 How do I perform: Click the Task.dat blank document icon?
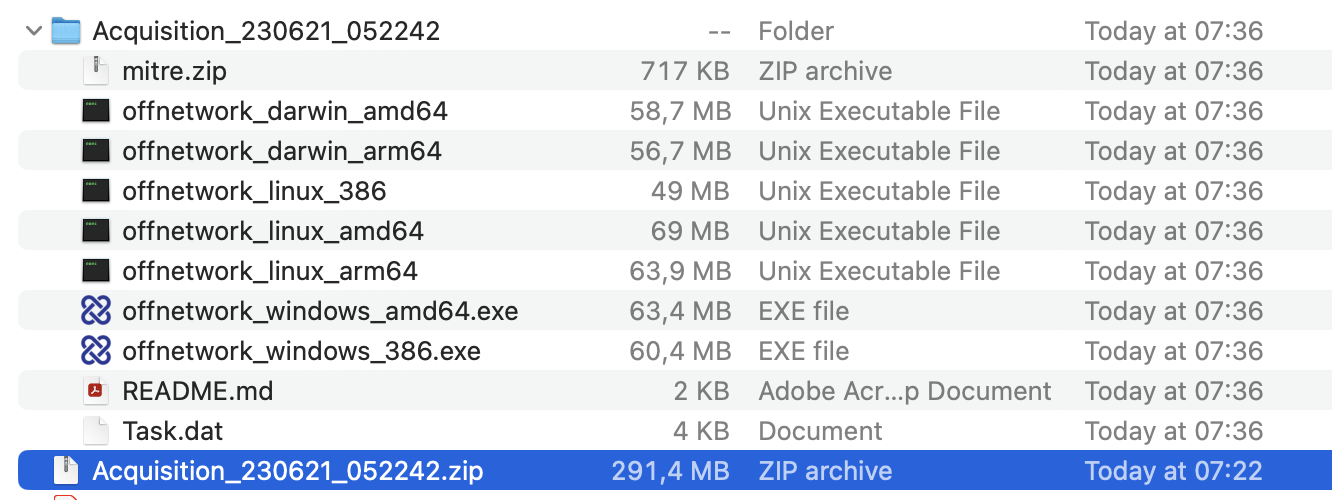(x=96, y=431)
